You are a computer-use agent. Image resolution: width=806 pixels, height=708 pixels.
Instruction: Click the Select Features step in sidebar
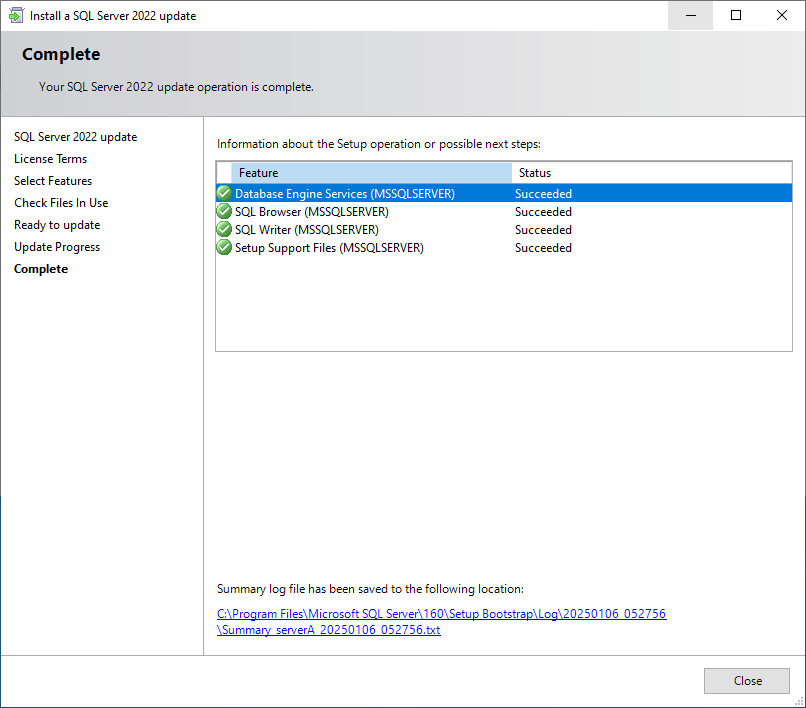(53, 181)
